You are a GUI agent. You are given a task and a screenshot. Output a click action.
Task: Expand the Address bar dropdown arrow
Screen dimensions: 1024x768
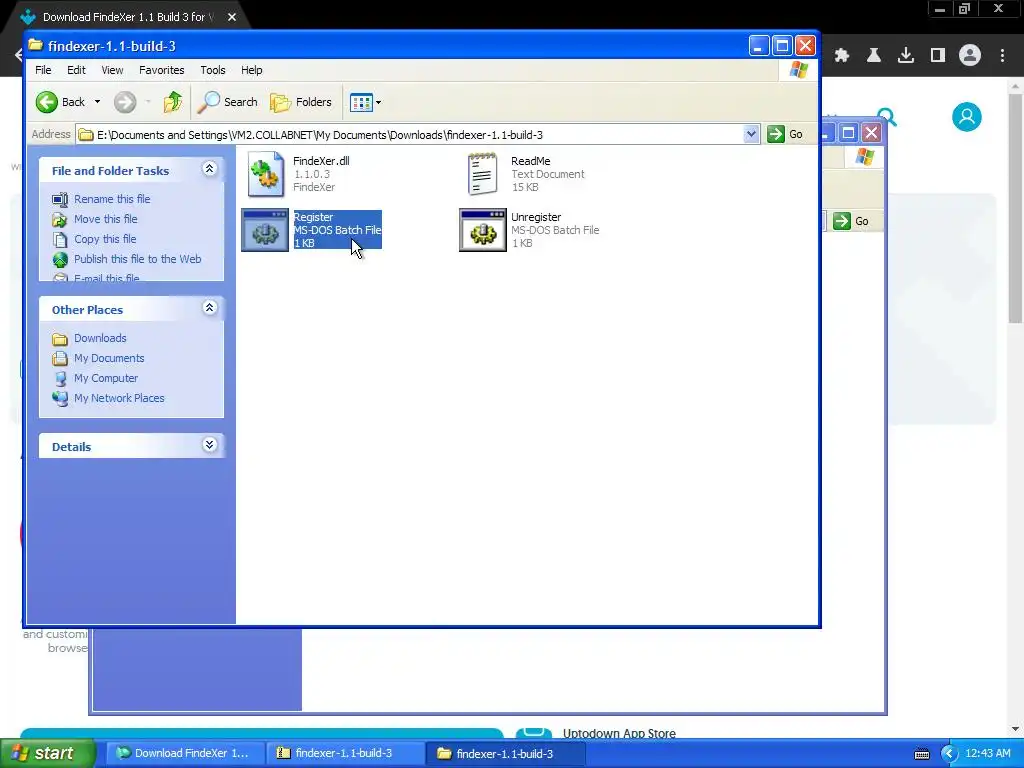pos(751,135)
